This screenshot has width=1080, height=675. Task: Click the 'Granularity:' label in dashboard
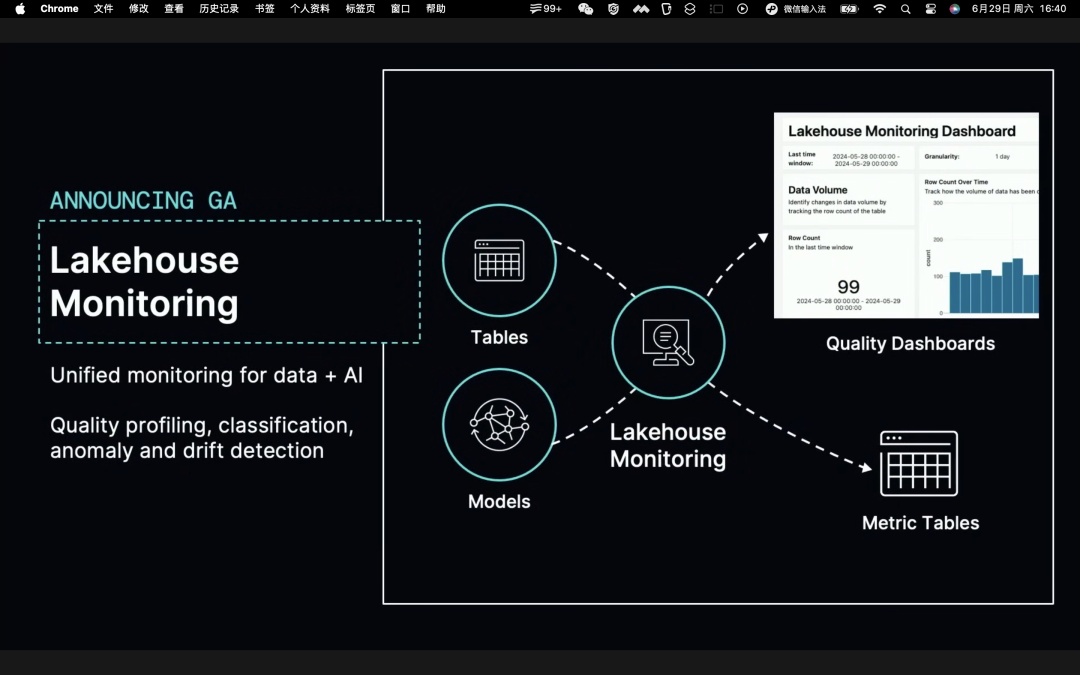[x=942, y=156]
